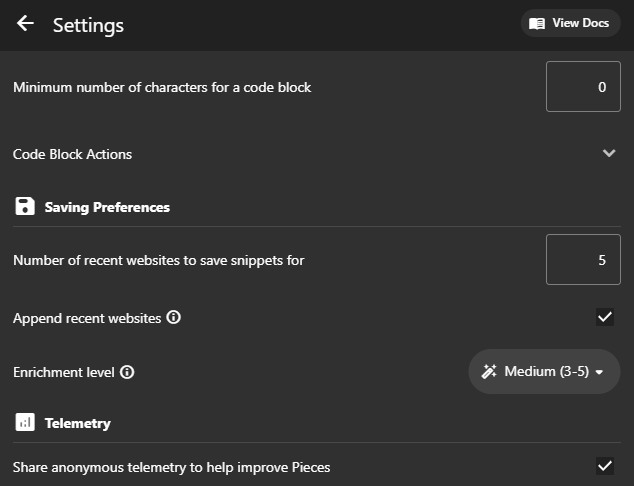Click the Telemetry chart icon
The height and width of the screenshot is (486, 634).
(25, 423)
